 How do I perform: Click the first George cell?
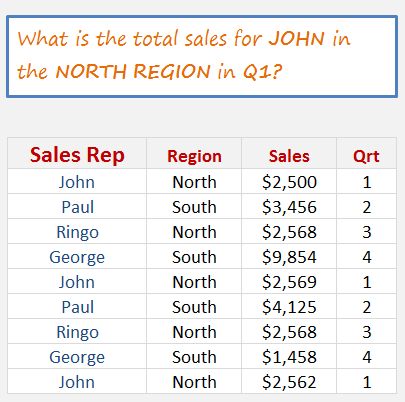point(77,256)
